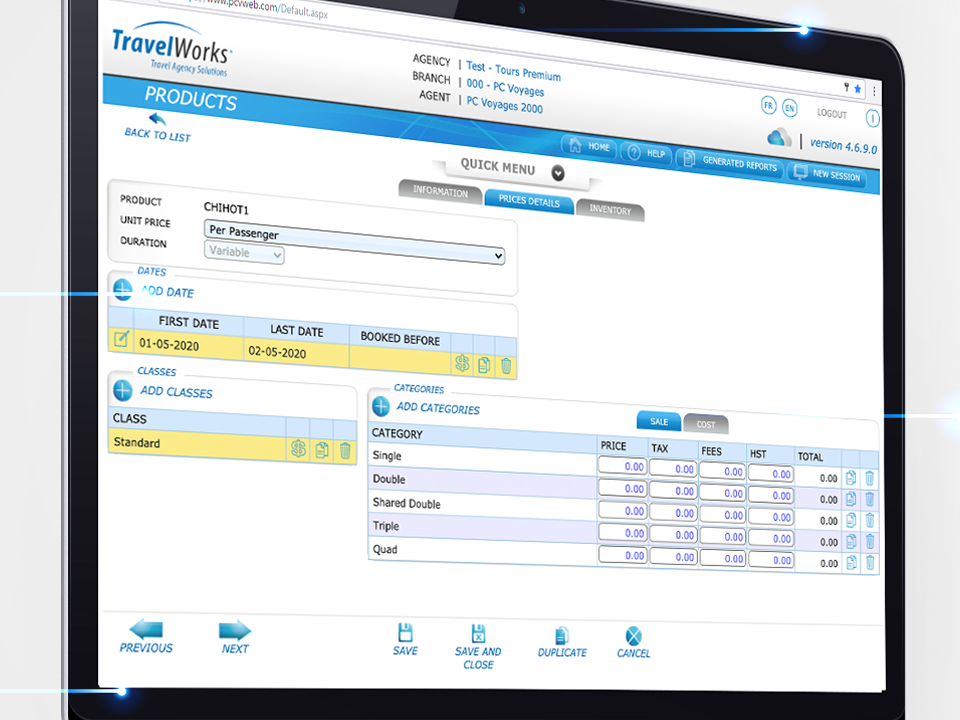Screen dimensions: 960x720
Task: Enter a price in the Triple PRICE field
Action: coord(622,534)
